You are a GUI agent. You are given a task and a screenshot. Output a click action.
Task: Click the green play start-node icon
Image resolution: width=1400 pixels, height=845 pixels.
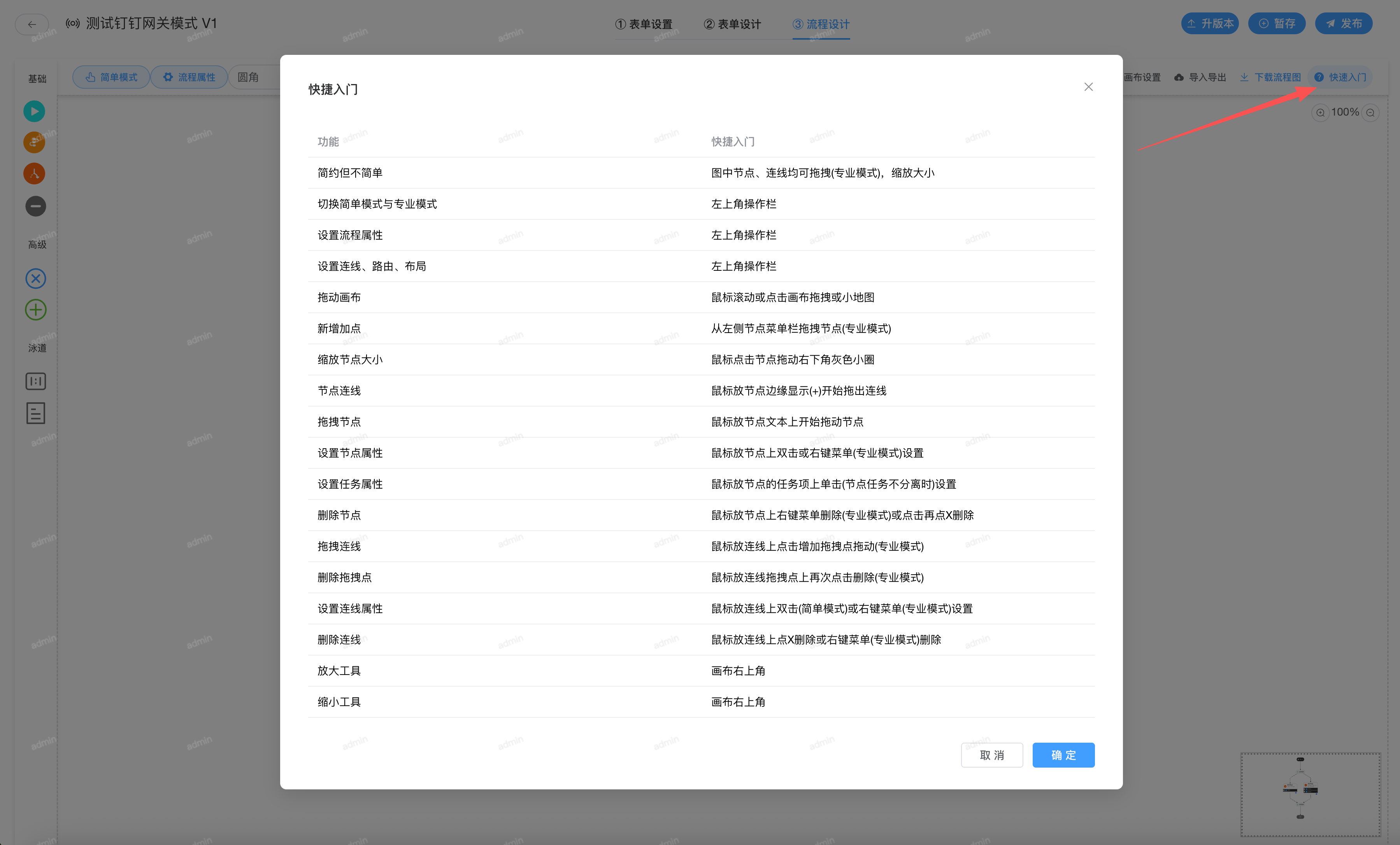point(34,111)
